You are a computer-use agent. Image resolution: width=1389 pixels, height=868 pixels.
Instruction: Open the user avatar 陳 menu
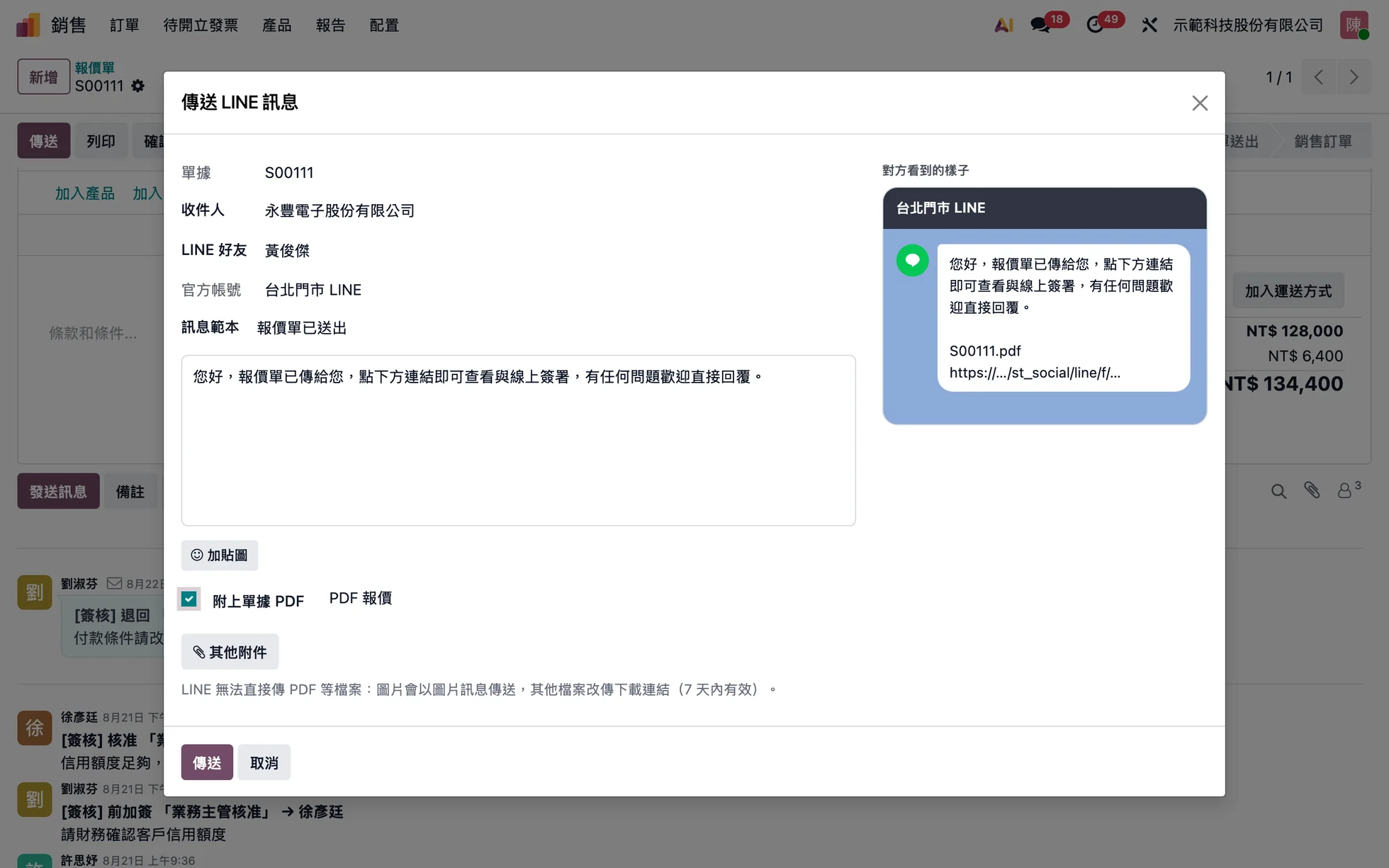click(1354, 25)
